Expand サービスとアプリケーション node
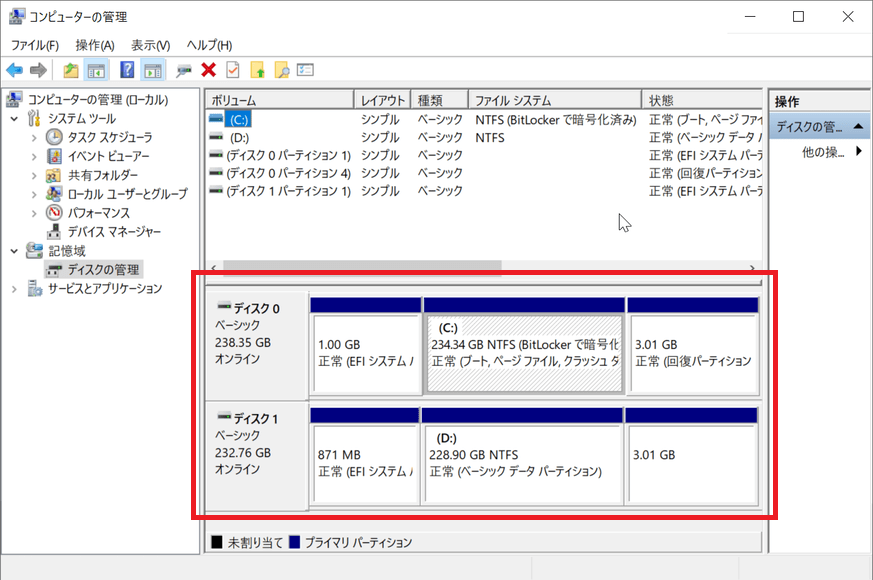The width and height of the screenshot is (873, 580). click(14, 289)
